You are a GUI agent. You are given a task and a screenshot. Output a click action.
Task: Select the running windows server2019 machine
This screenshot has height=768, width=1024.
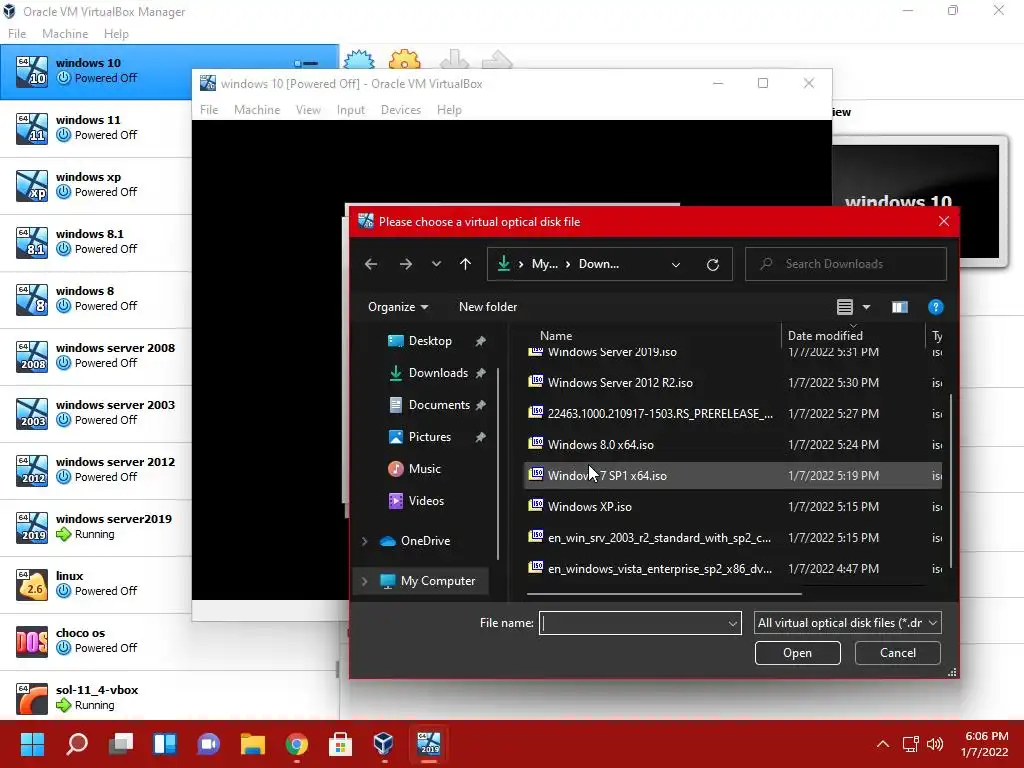[96, 527]
